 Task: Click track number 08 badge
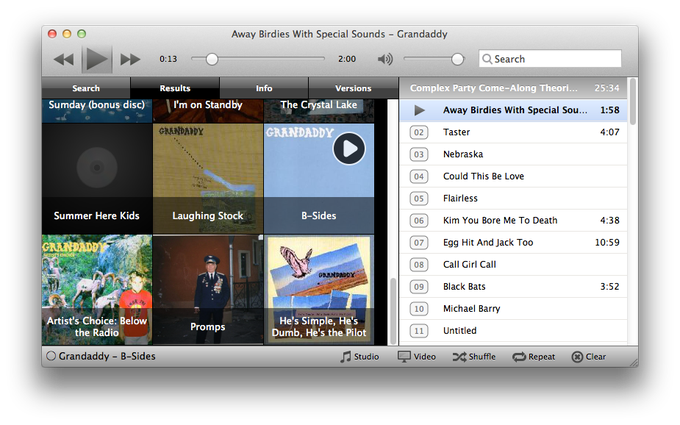tap(419, 265)
